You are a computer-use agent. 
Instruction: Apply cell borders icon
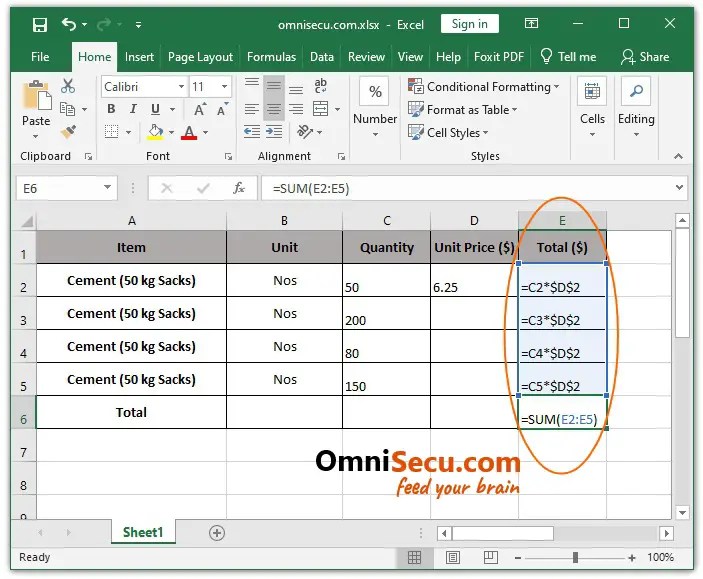[x=111, y=132]
